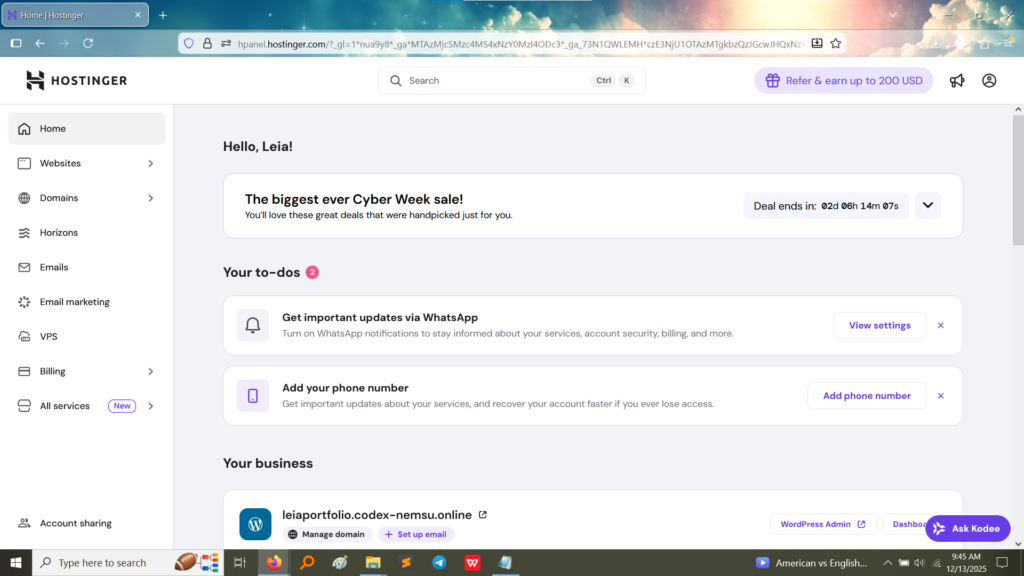The width and height of the screenshot is (1024, 576).
Task: Click the Hostinger logo
Action: [x=77, y=81]
